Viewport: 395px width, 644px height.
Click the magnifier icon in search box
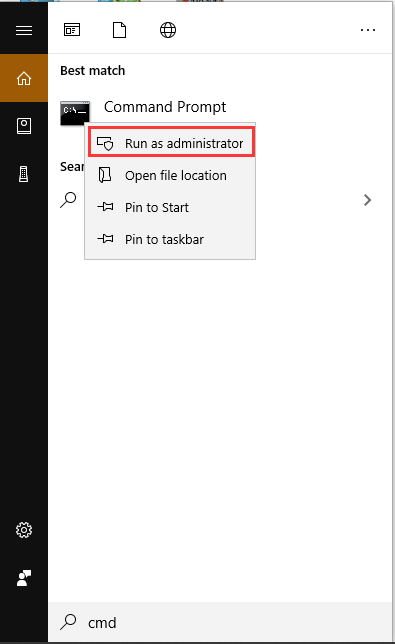[x=68, y=622]
